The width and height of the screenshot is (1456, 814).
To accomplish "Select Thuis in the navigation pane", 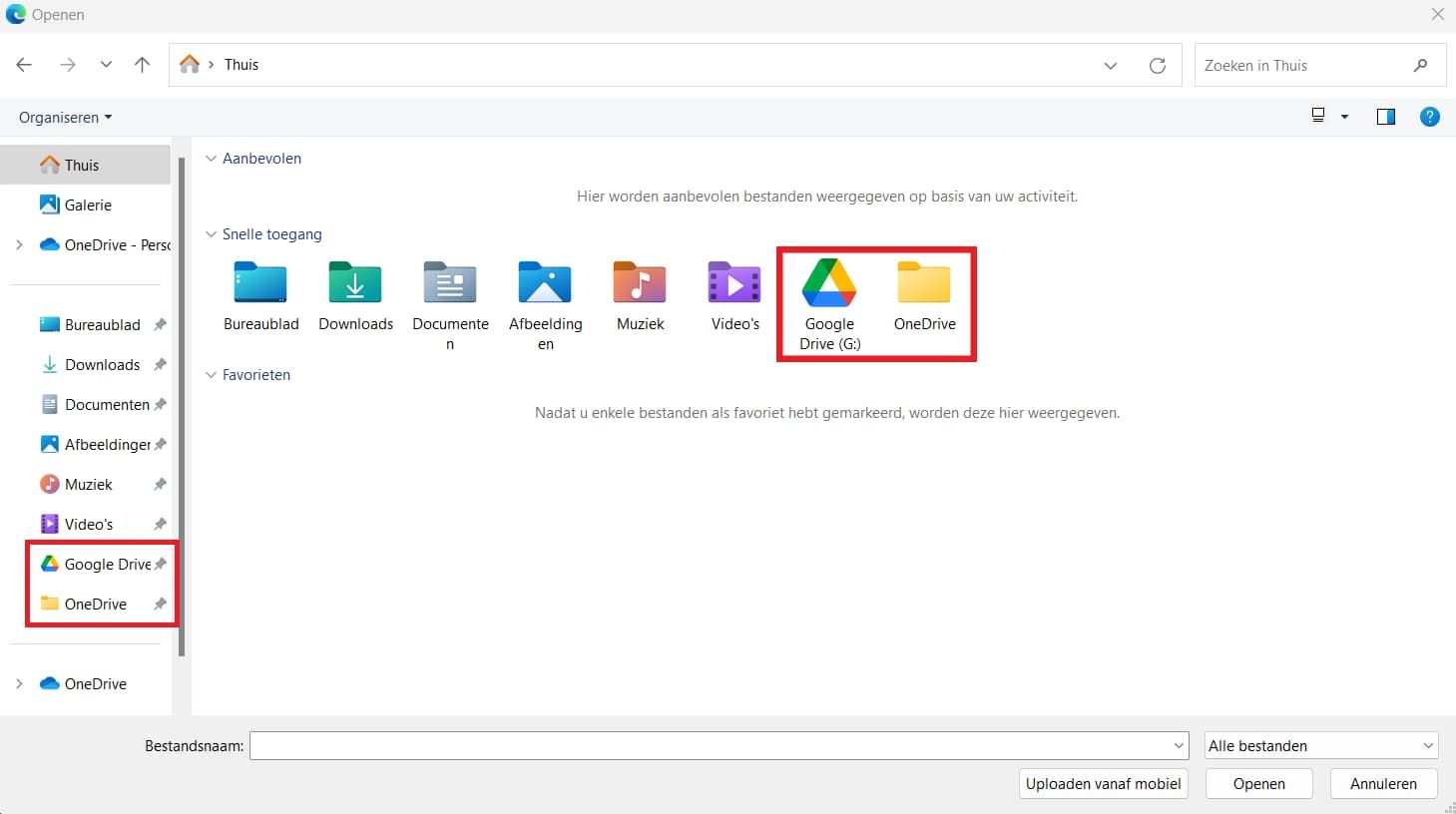I will coord(86,165).
